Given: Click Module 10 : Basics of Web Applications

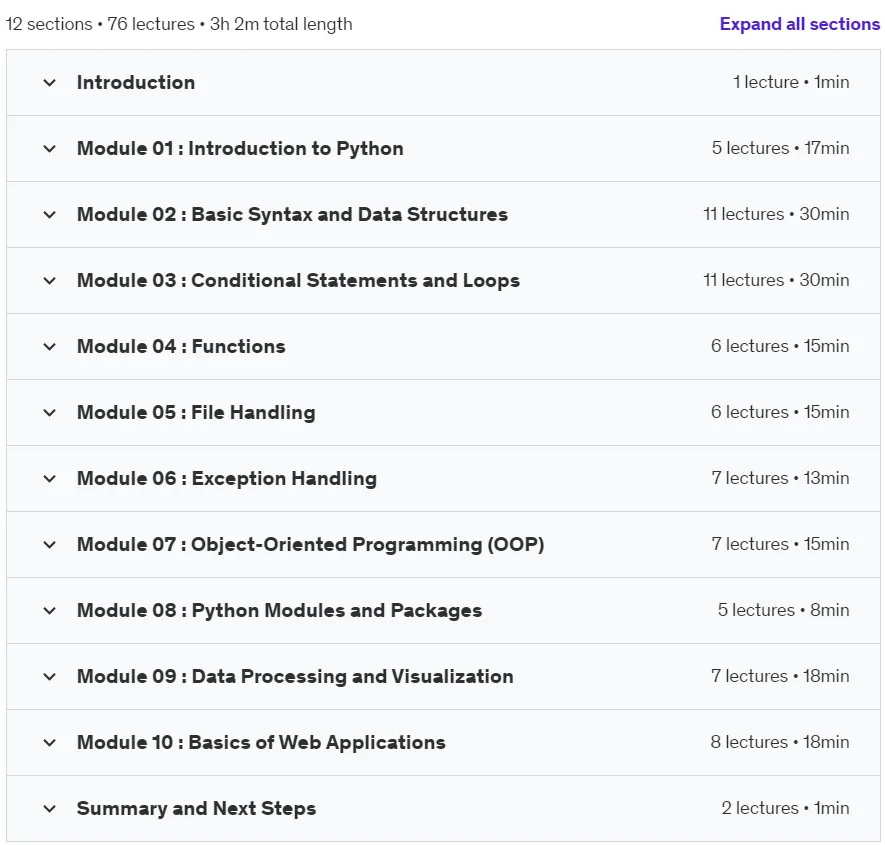Looking at the screenshot, I should 261,742.
